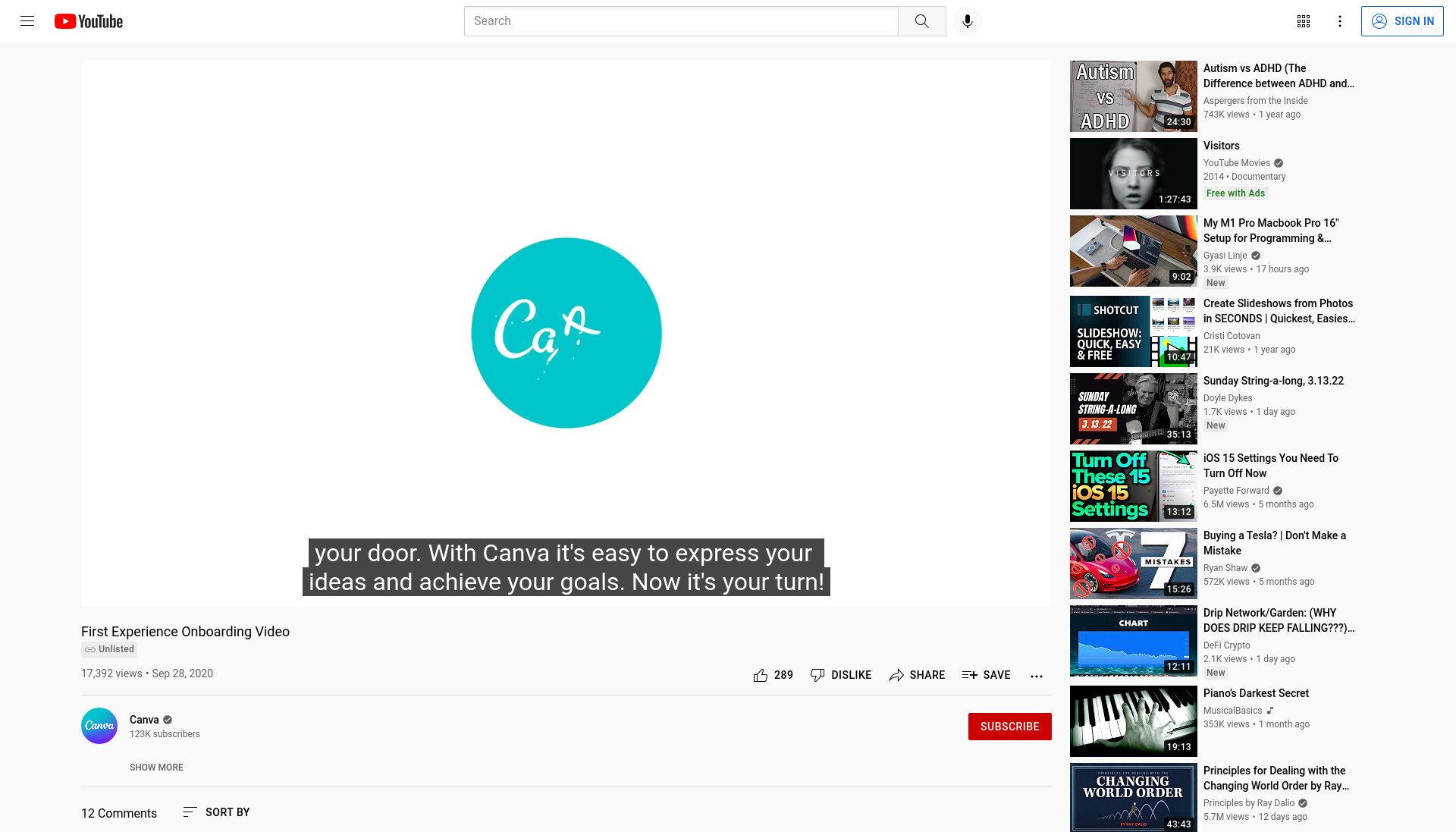The width and height of the screenshot is (1456, 832).
Task: Click Cristi Cotovan channel name
Action: [1232, 336]
